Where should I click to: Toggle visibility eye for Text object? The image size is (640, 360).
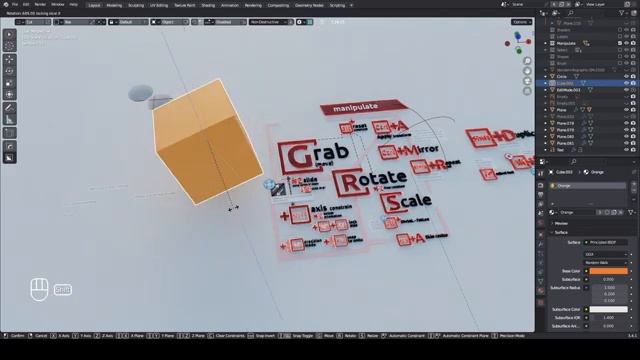coord(627,150)
